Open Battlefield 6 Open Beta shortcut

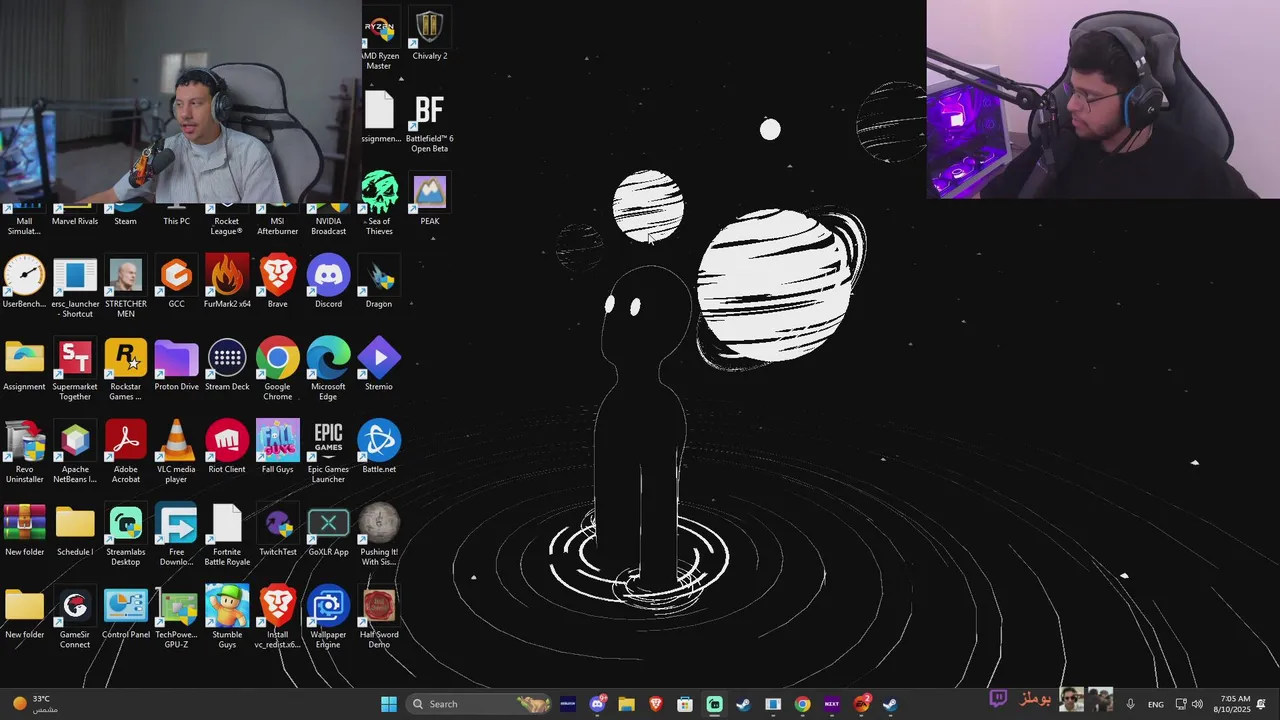pos(429,123)
